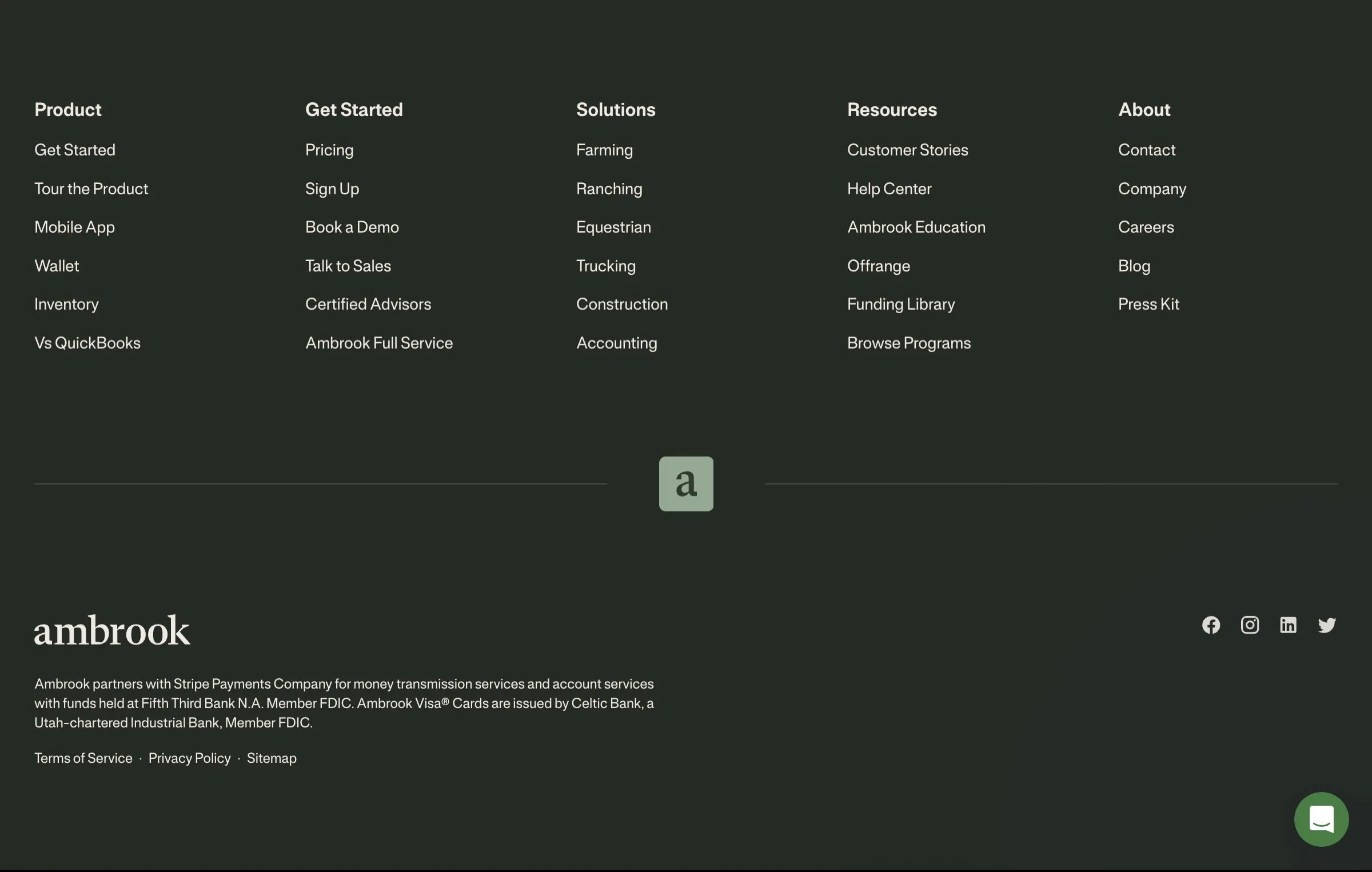The height and width of the screenshot is (872, 1372).
Task: Click the Solutions column heading
Action: tap(616, 109)
